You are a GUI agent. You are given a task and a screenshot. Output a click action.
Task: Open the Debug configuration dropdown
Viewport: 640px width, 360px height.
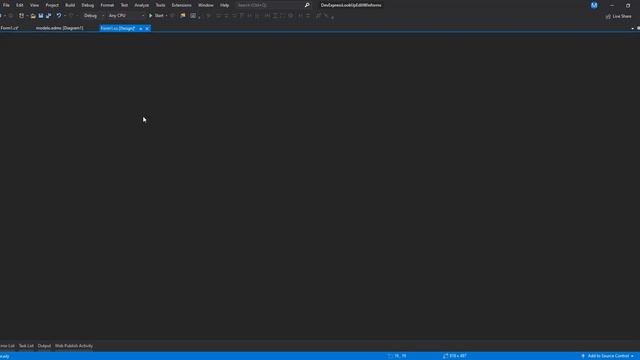pyautogui.click(x=93, y=16)
